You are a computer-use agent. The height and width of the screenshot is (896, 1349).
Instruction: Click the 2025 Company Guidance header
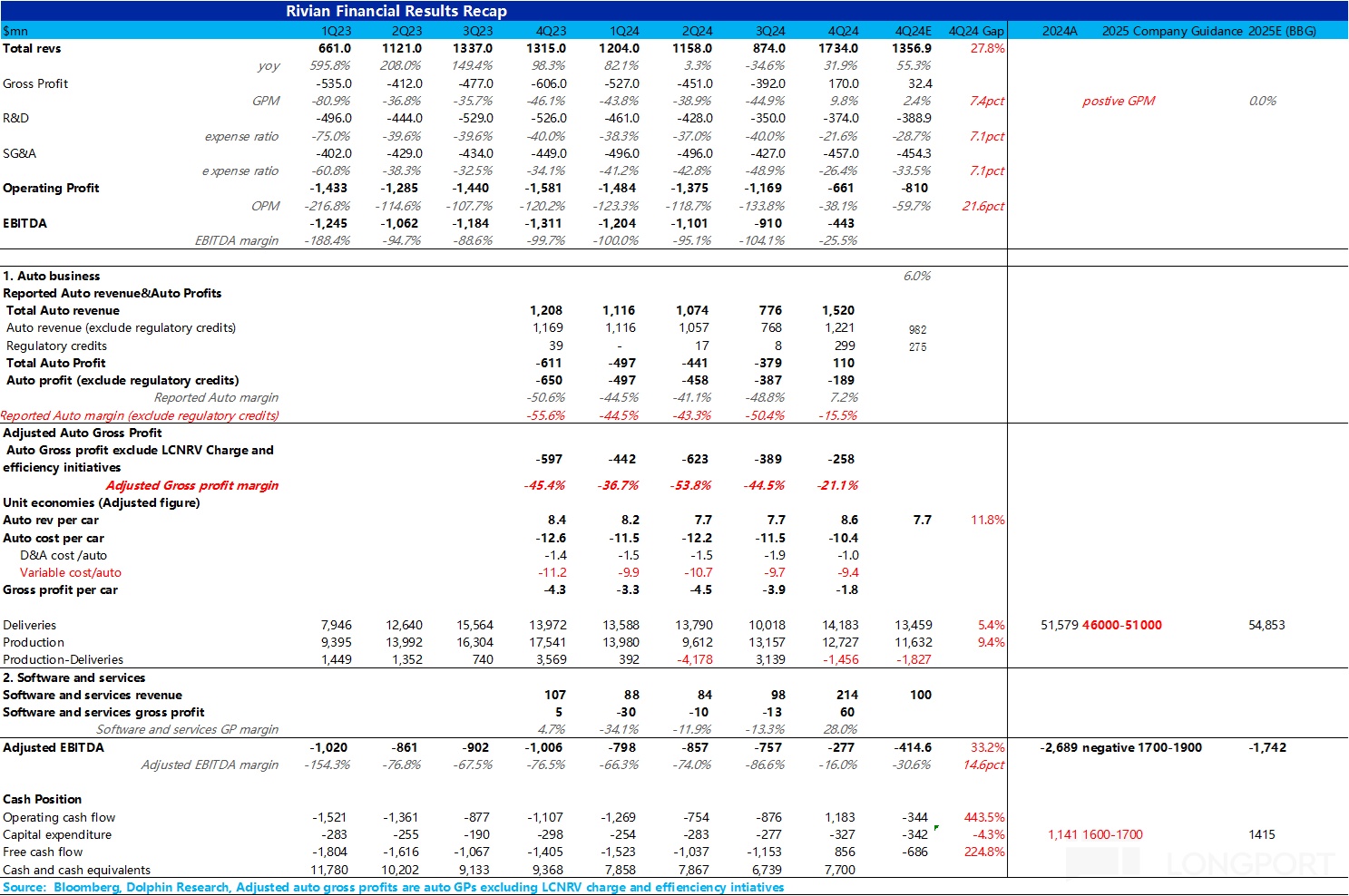tap(1172, 31)
